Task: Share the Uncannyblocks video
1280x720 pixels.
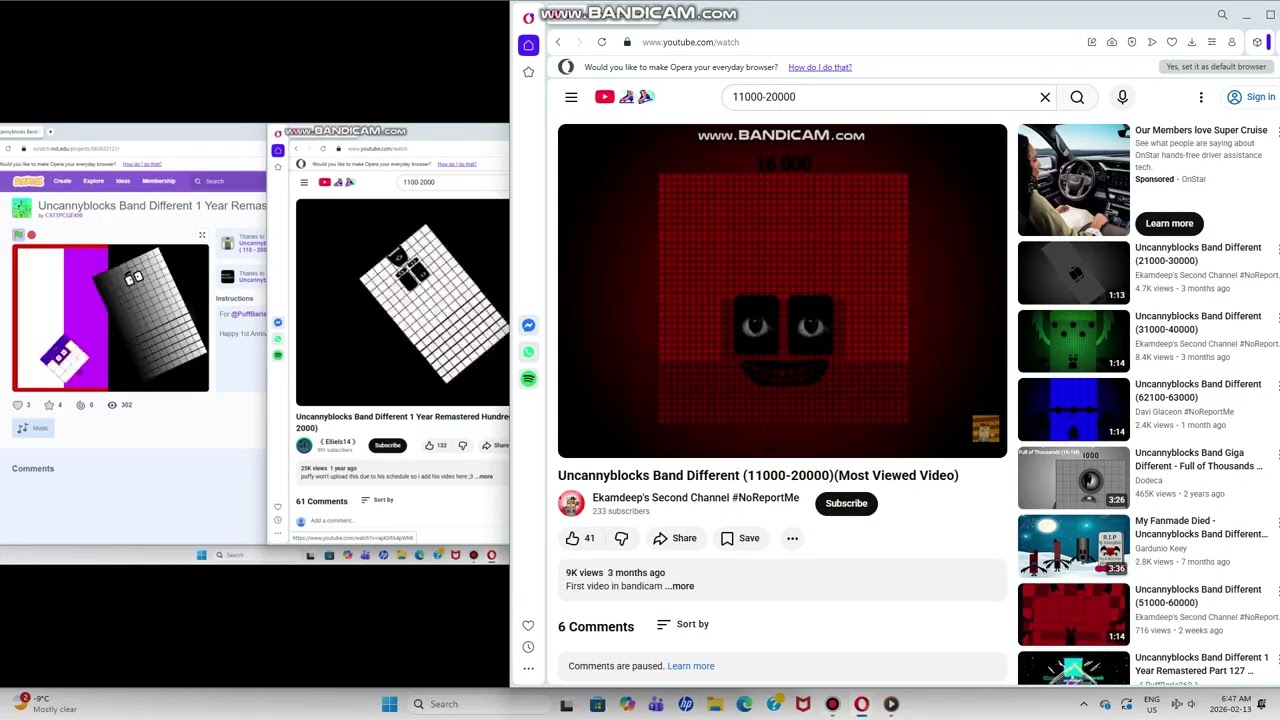Action: pyautogui.click(x=675, y=538)
